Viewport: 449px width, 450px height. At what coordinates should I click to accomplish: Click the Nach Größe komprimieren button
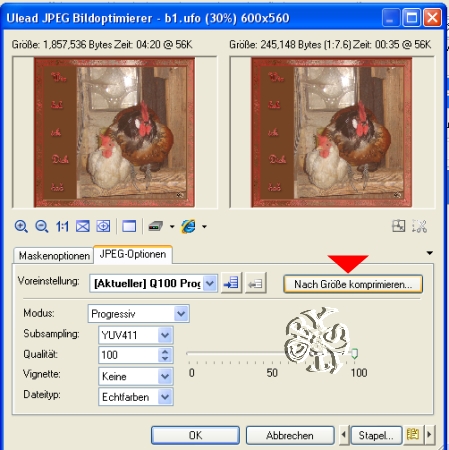click(x=353, y=284)
